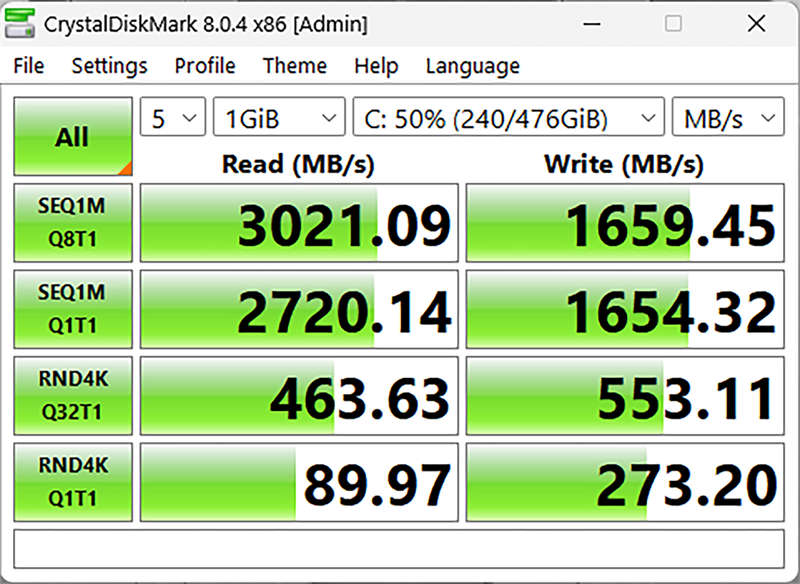Click the RND4K Q1T1 write value 273.20
Image resolution: width=800 pixels, height=584 pixels.
point(625,483)
